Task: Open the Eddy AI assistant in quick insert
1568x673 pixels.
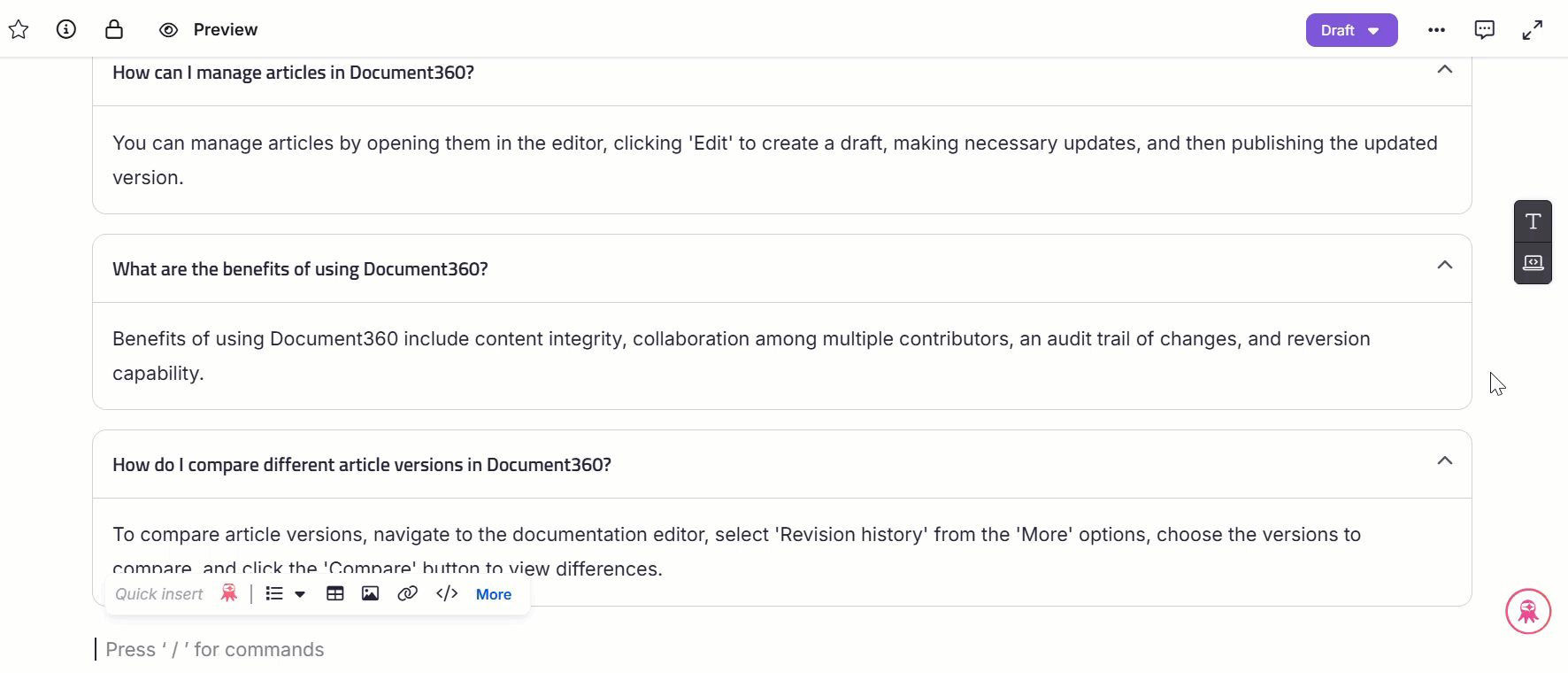Action: tap(229, 593)
